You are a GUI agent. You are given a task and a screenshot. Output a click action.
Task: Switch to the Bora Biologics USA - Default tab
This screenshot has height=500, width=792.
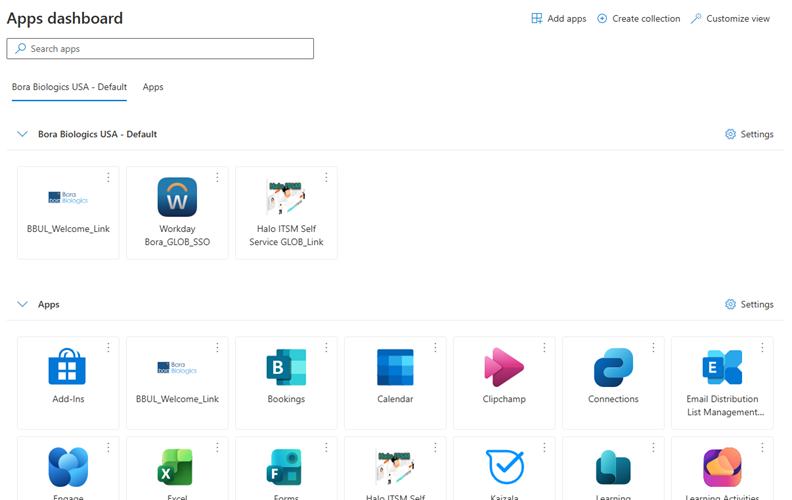coord(69,87)
